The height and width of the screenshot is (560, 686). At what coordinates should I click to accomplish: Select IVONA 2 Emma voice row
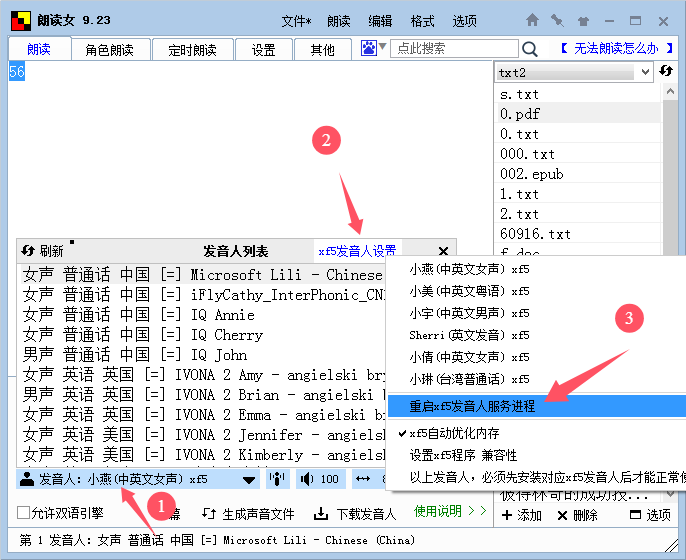[203, 414]
